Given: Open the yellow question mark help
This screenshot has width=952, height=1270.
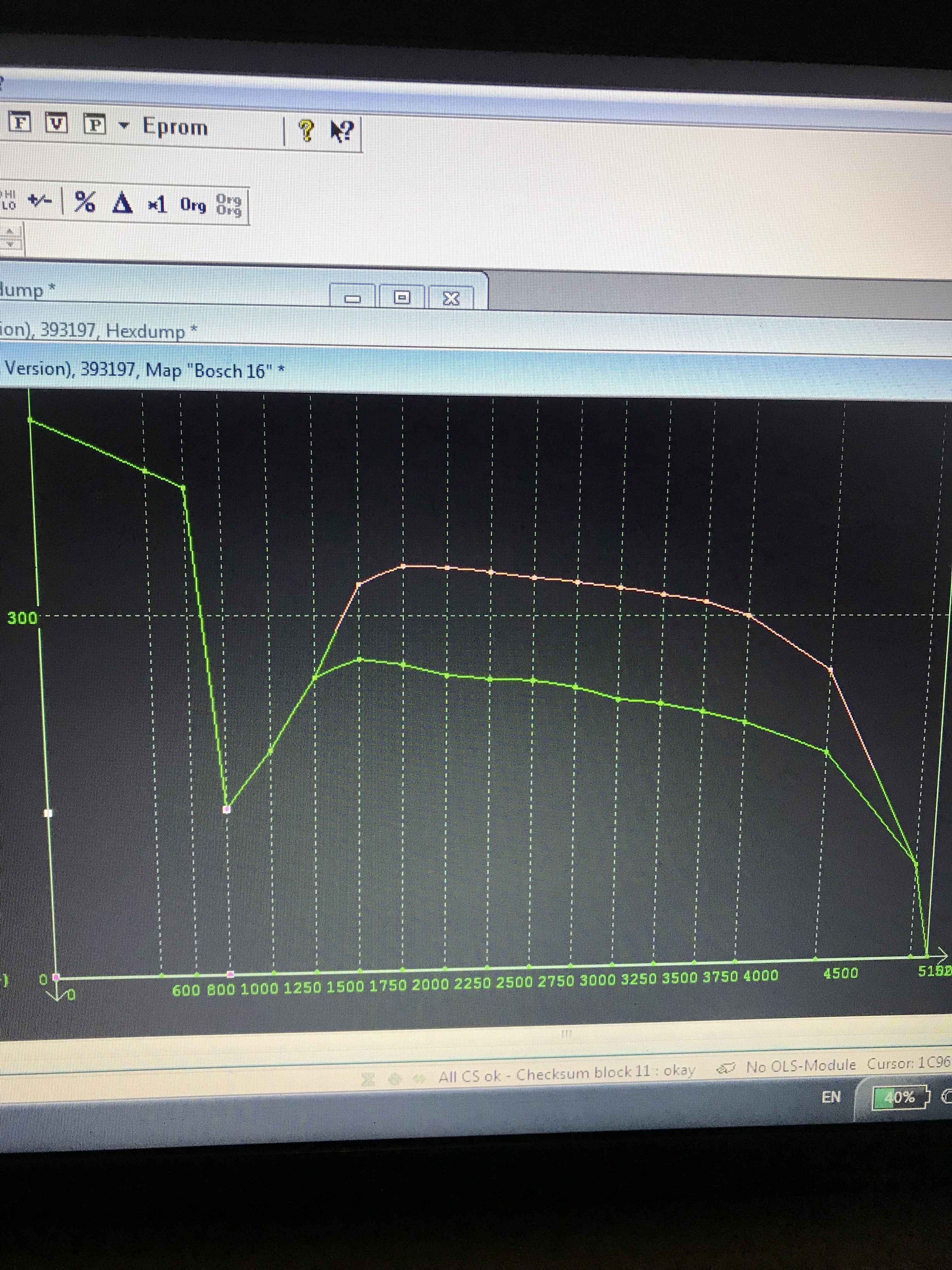Looking at the screenshot, I should point(307,131).
